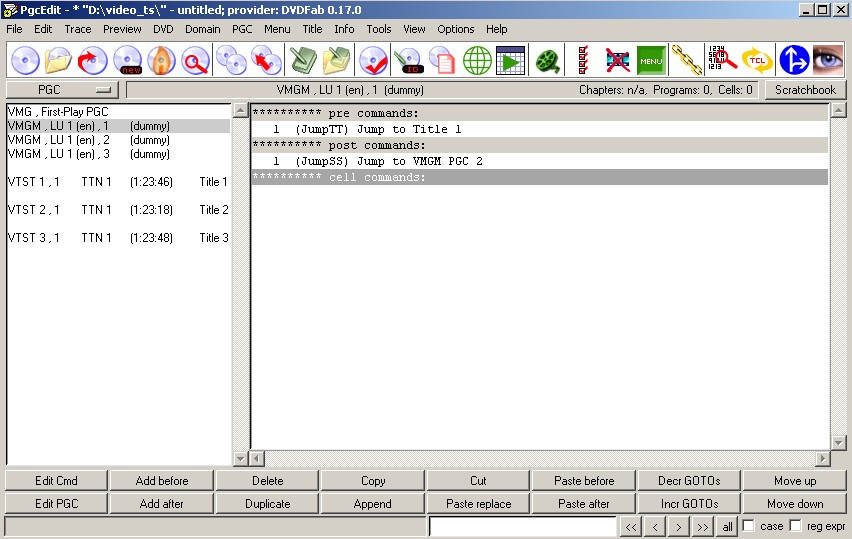
Task: Click the Move down button
Action: tap(795, 504)
